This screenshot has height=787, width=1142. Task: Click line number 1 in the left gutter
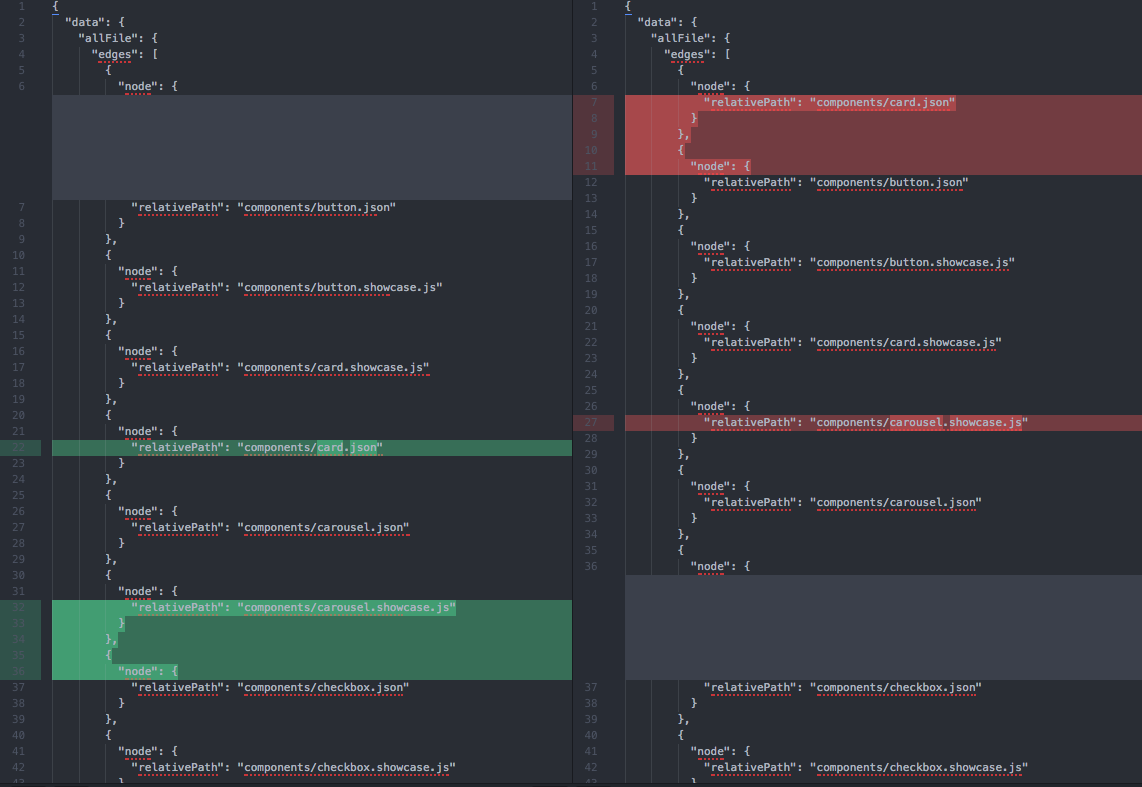point(22,6)
